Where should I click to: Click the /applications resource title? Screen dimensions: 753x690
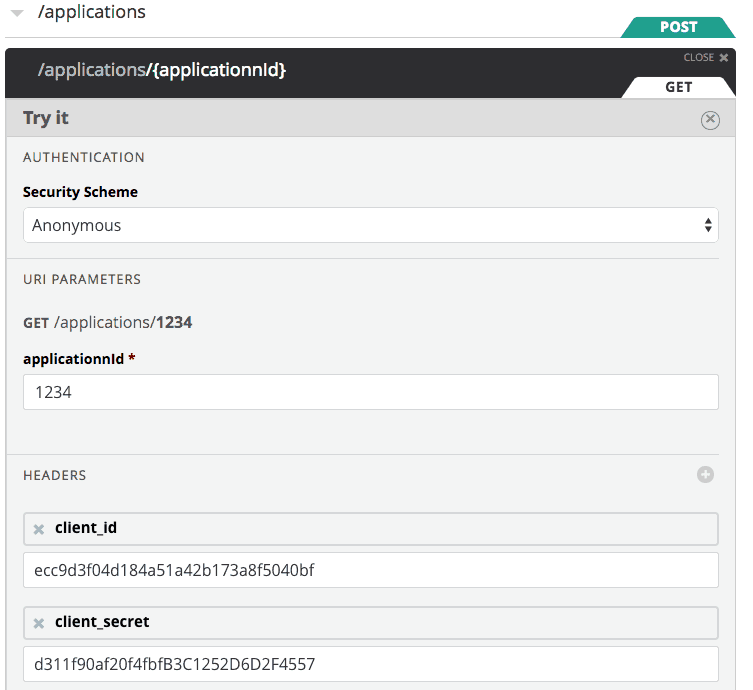[91, 12]
